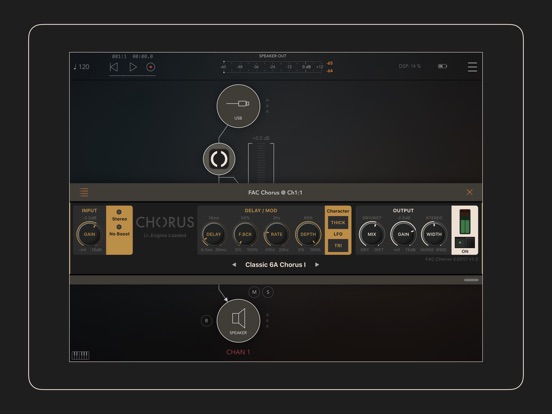Mute the channel with the M button

[254, 292]
